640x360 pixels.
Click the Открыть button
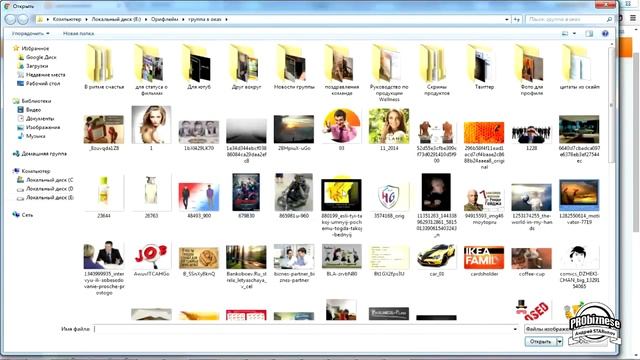point(540,341)
